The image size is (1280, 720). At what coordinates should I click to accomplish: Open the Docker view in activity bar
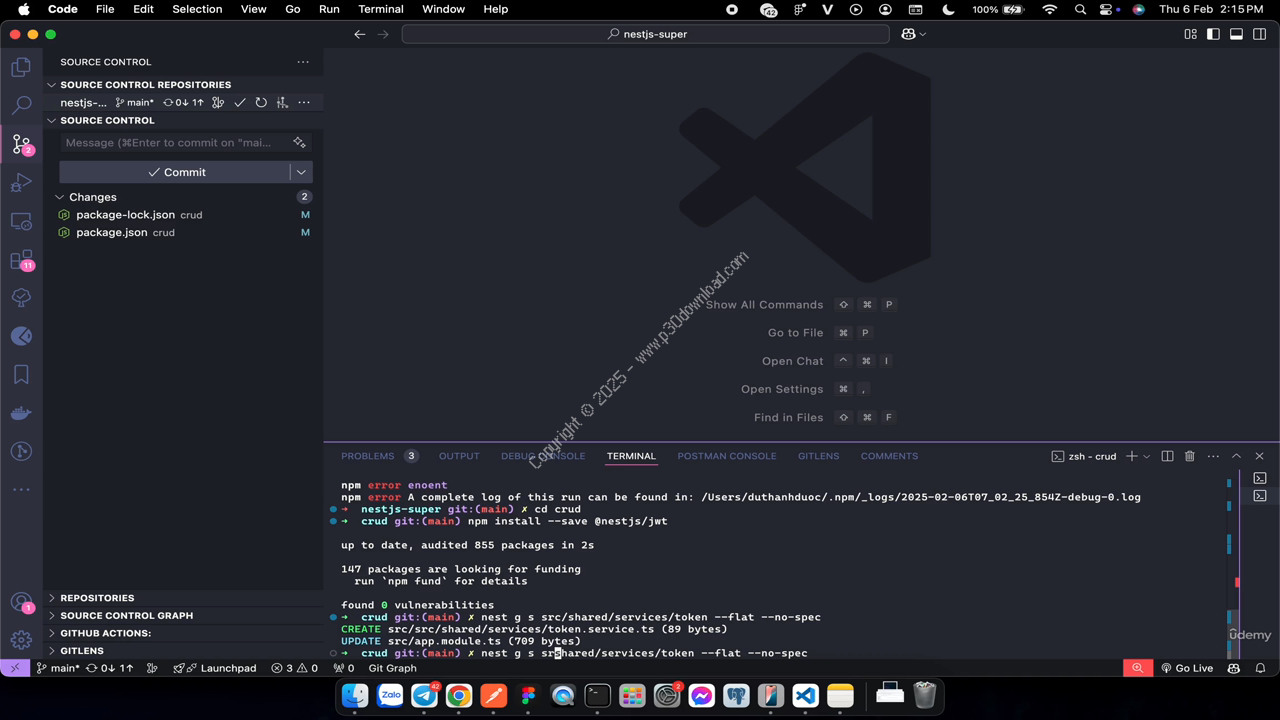(x=21, y=413)
